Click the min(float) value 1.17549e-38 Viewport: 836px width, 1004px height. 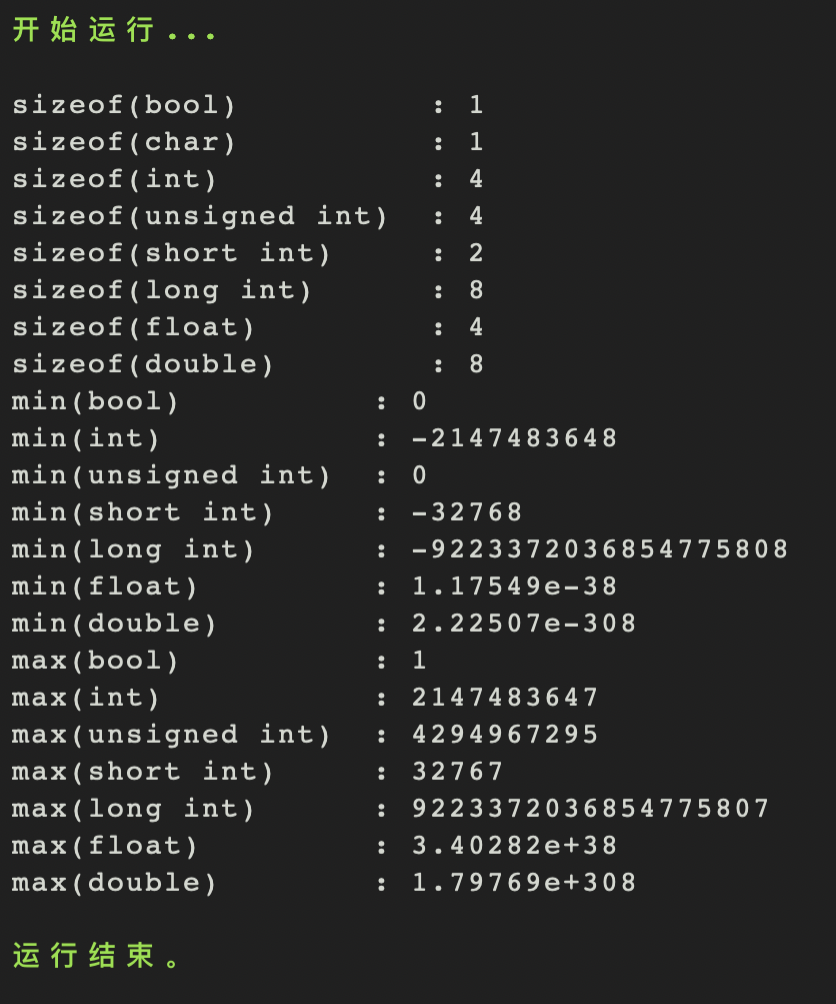point(514,586)
